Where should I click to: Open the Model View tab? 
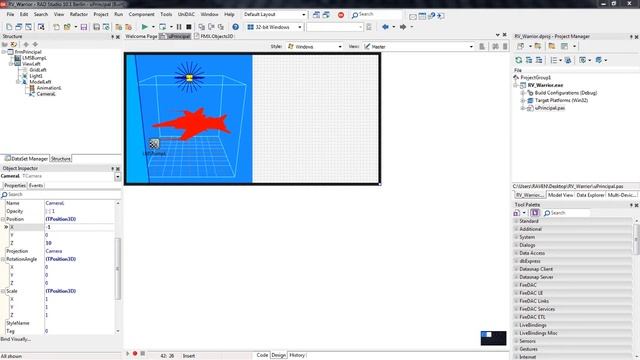pyautogui.click(x=560, y=195)
